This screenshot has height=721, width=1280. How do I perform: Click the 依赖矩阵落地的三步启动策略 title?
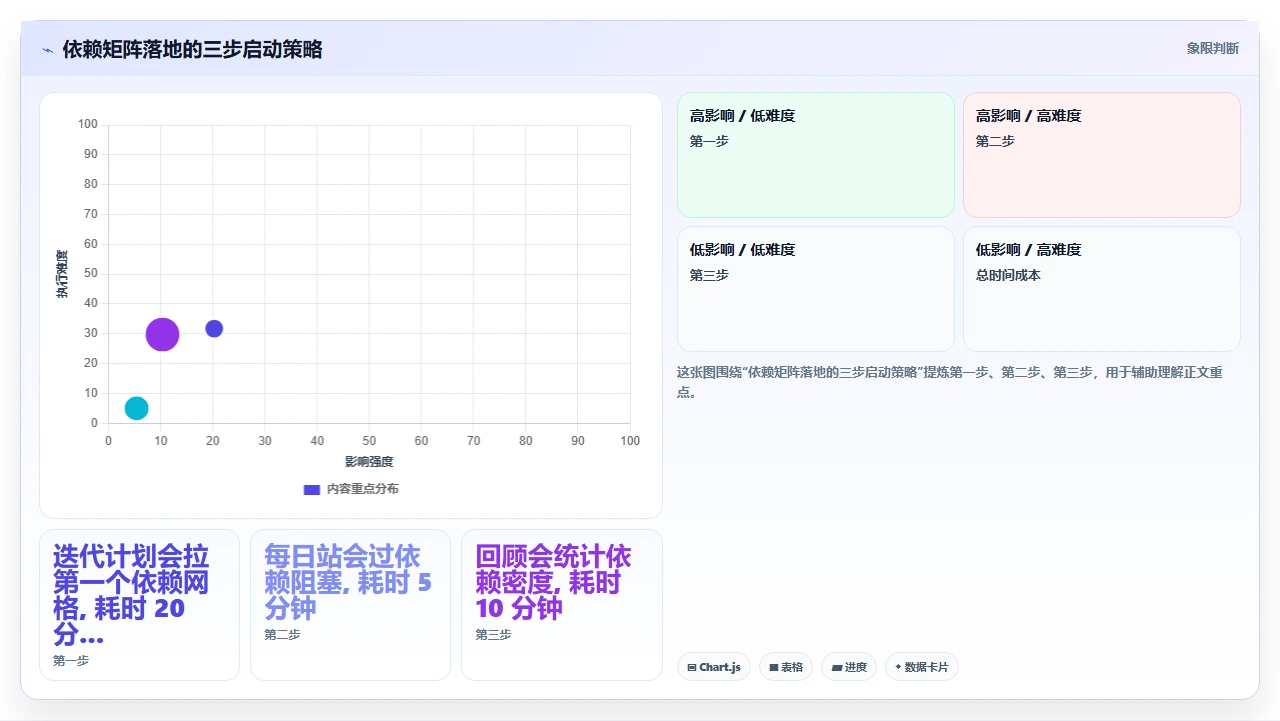click(x=192, y=49)
